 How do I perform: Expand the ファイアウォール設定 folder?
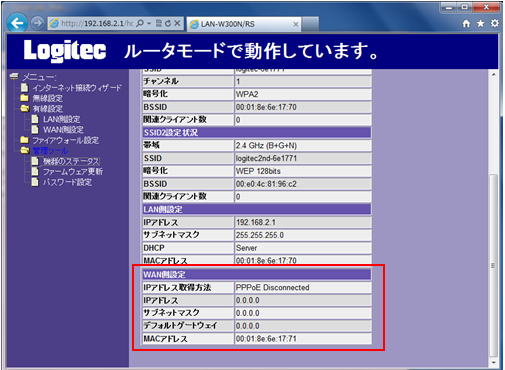[60, 140]
